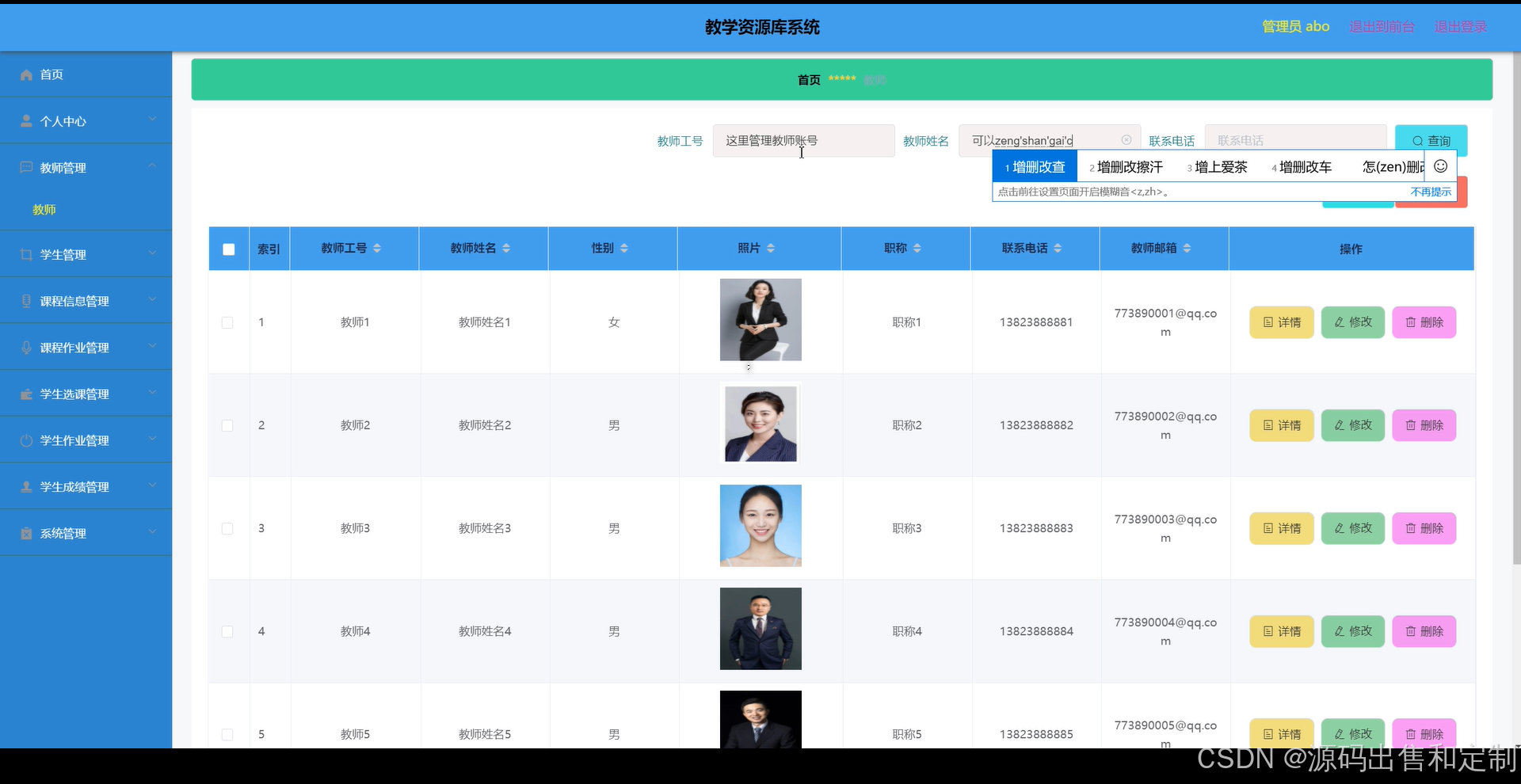
Task: Click the icon beside 系统管理
Action: (x=26, y=534)
